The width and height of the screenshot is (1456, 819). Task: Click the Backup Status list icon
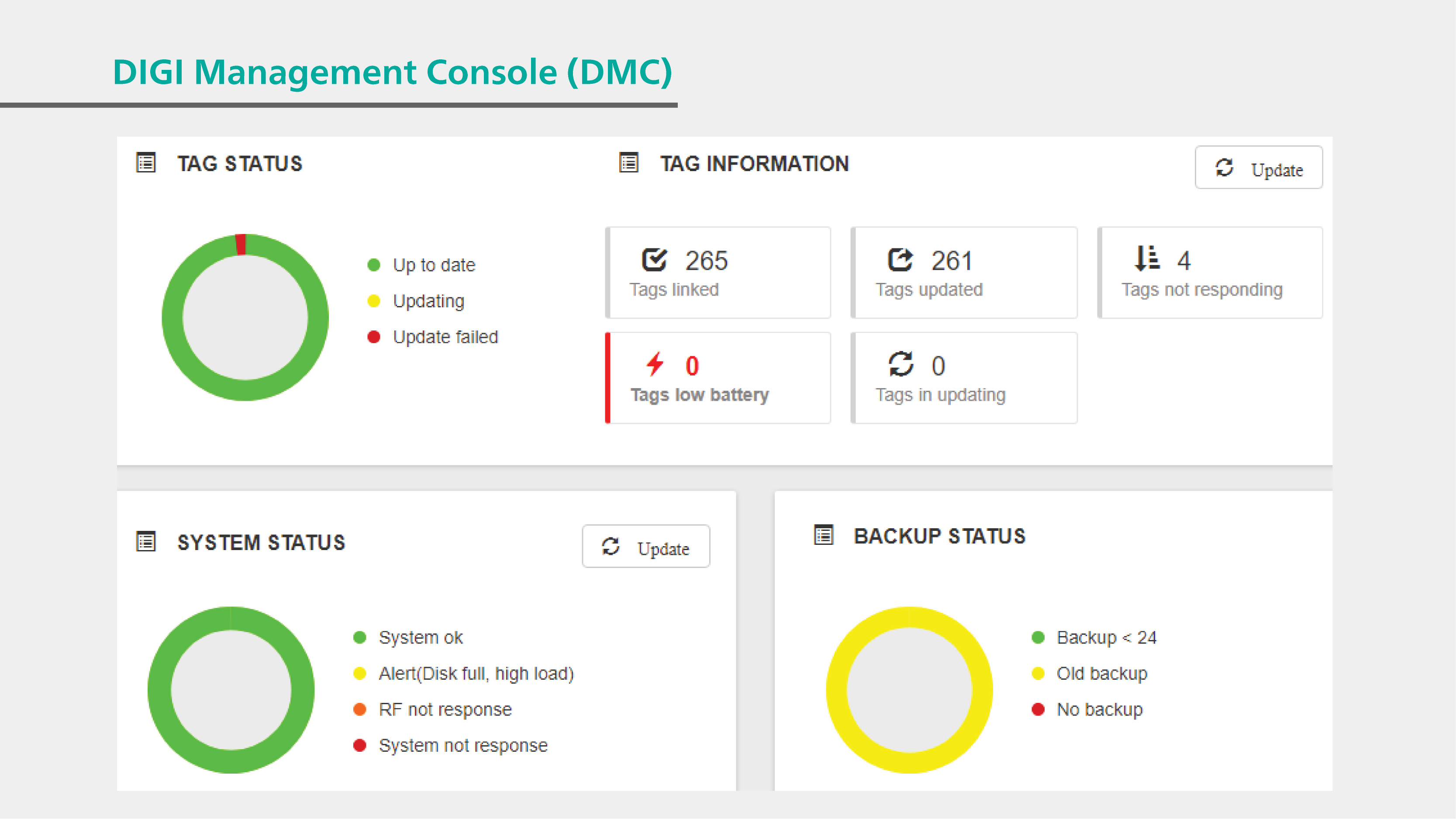click(x=824, y=535)
